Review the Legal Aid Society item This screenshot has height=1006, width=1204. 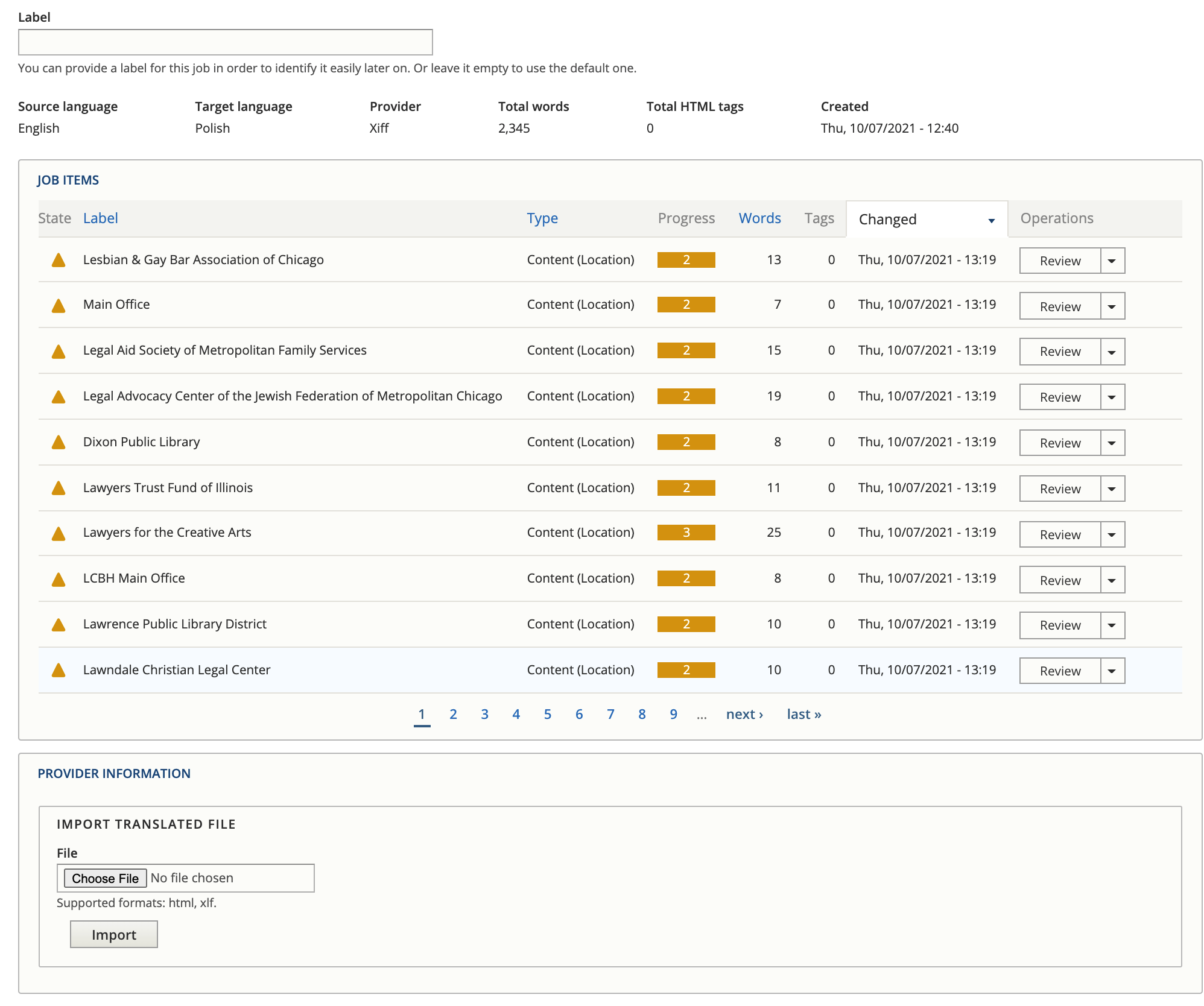pos(1060,352)
